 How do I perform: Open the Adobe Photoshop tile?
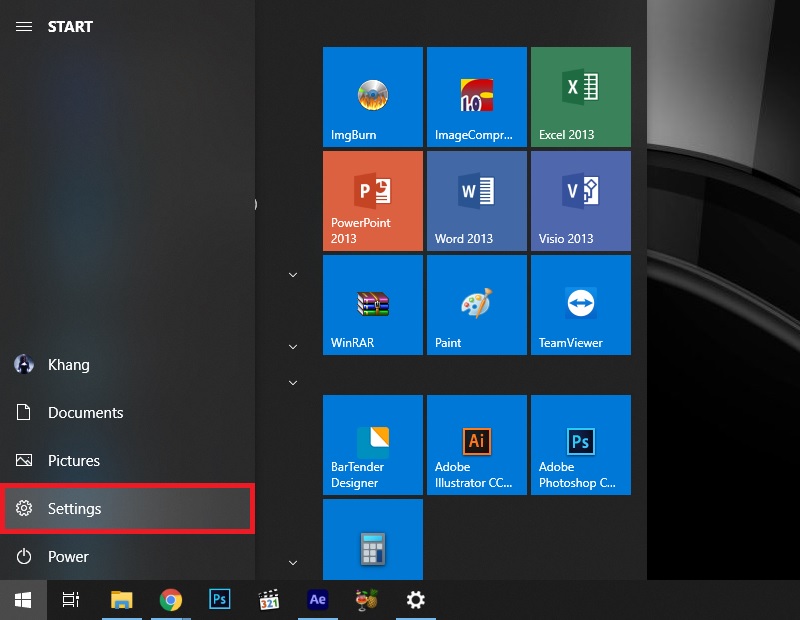[581, 445]
